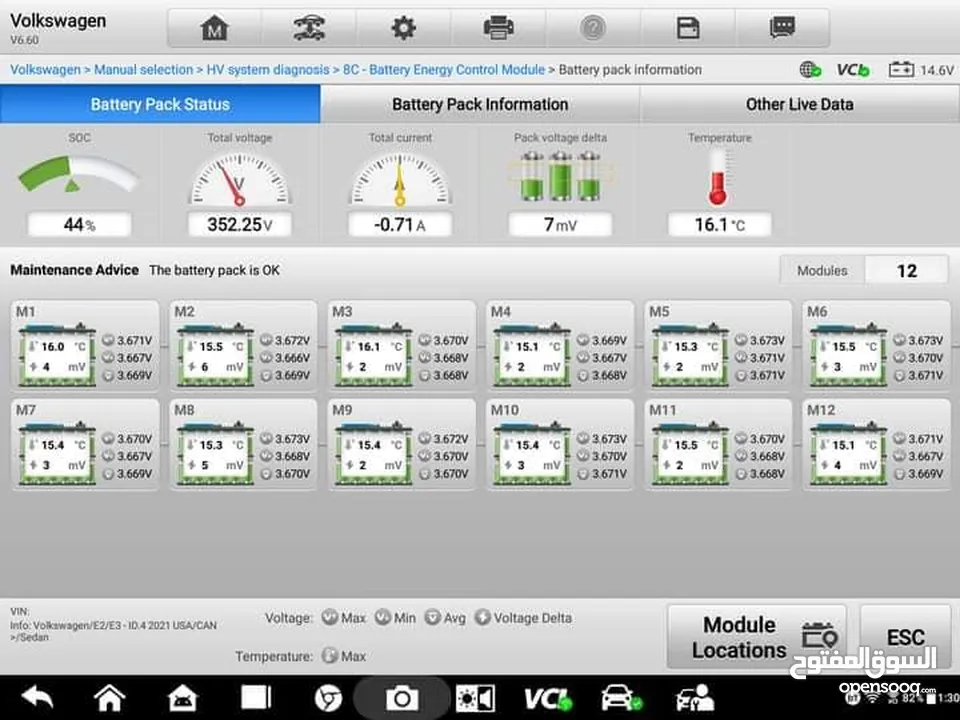Open Other Live Data tab
This screenshot has width=960, height=720.
(x=799, y=104)
